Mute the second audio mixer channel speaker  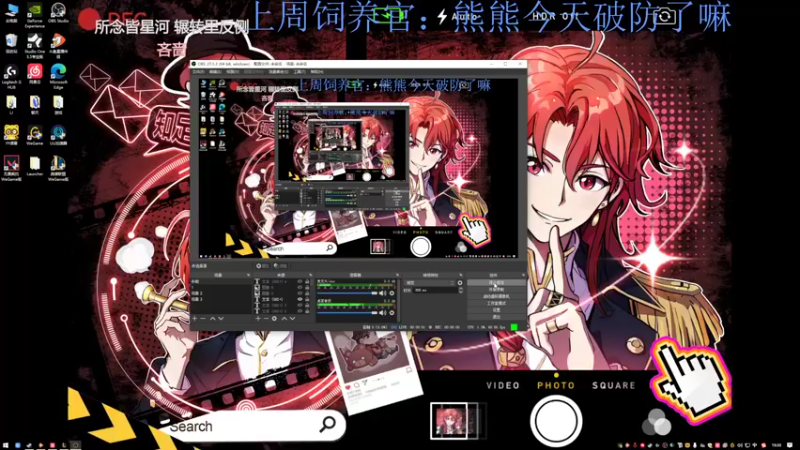tap(382, 313)
